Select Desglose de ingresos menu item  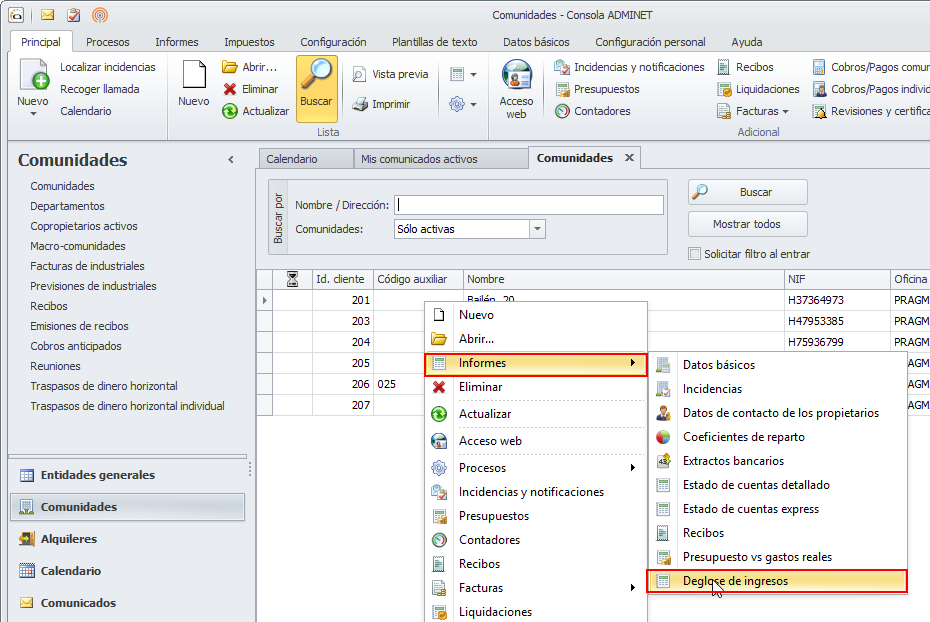pos(734,581)
